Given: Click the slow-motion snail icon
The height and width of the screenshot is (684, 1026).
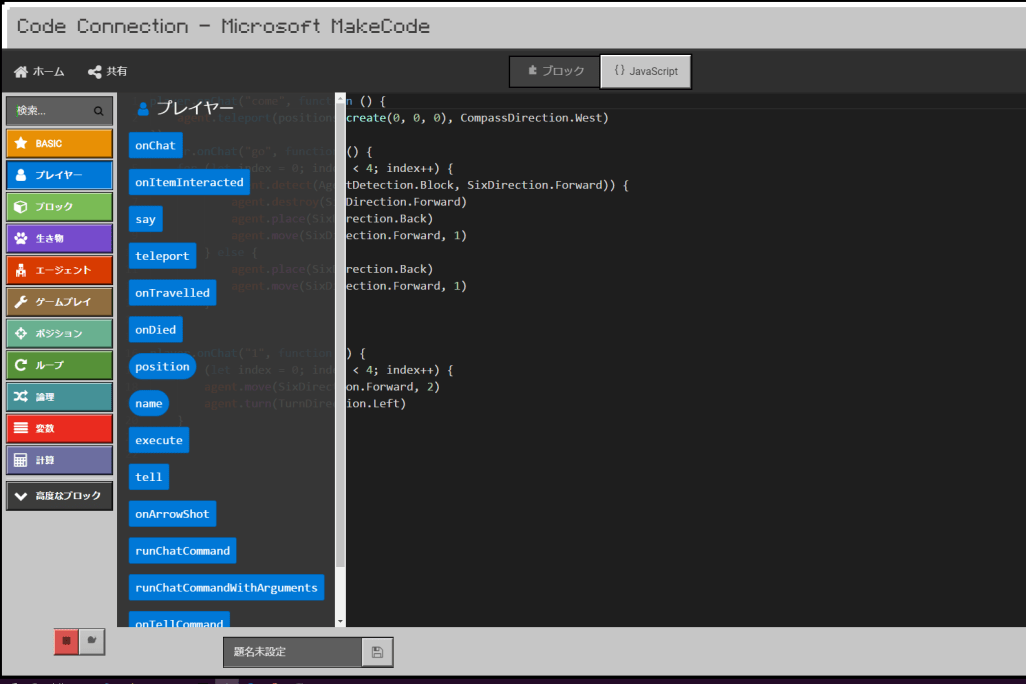Looking at the screenshot, I should (92, 641).
